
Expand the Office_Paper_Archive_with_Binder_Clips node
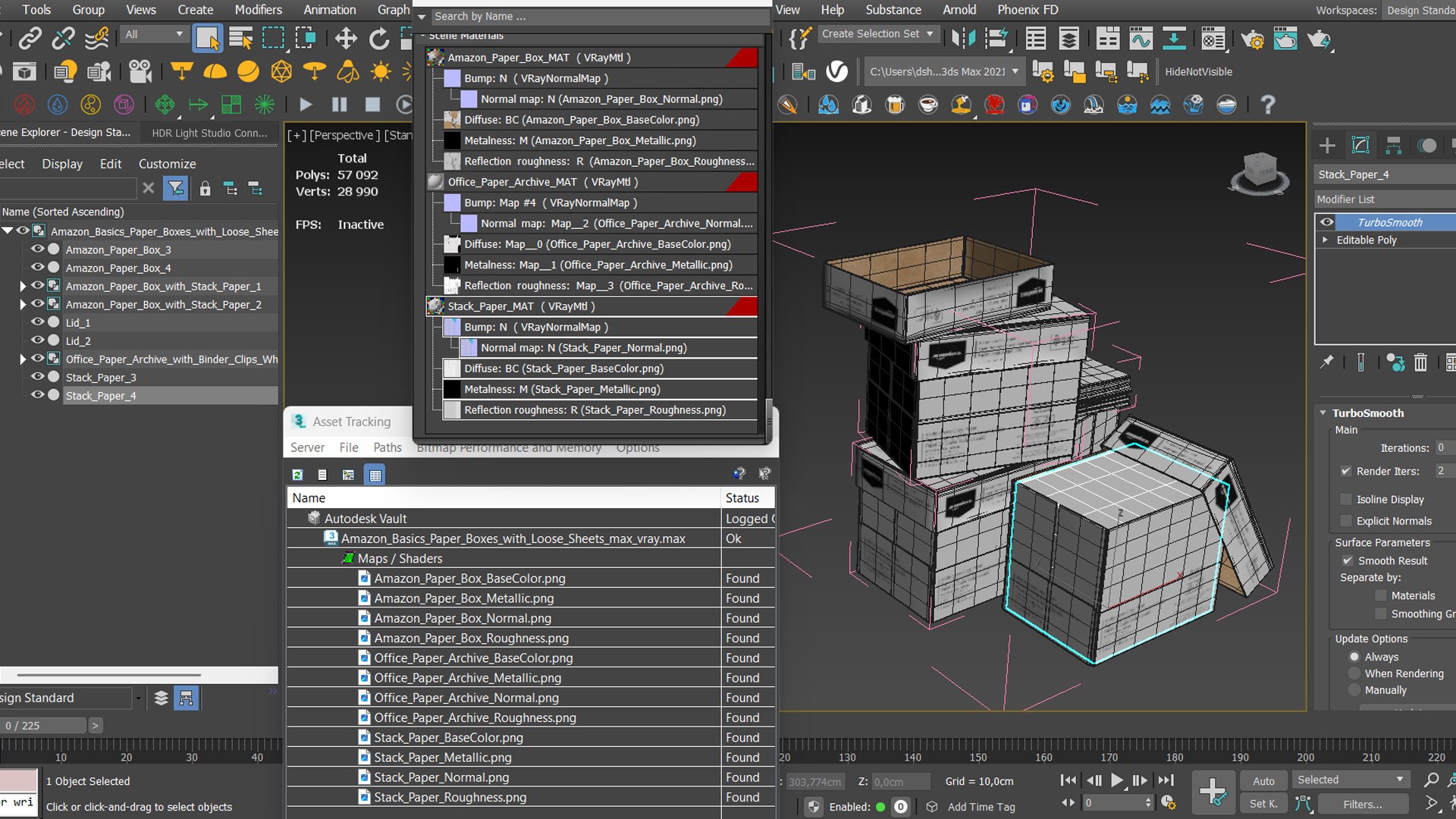[23, 359]
